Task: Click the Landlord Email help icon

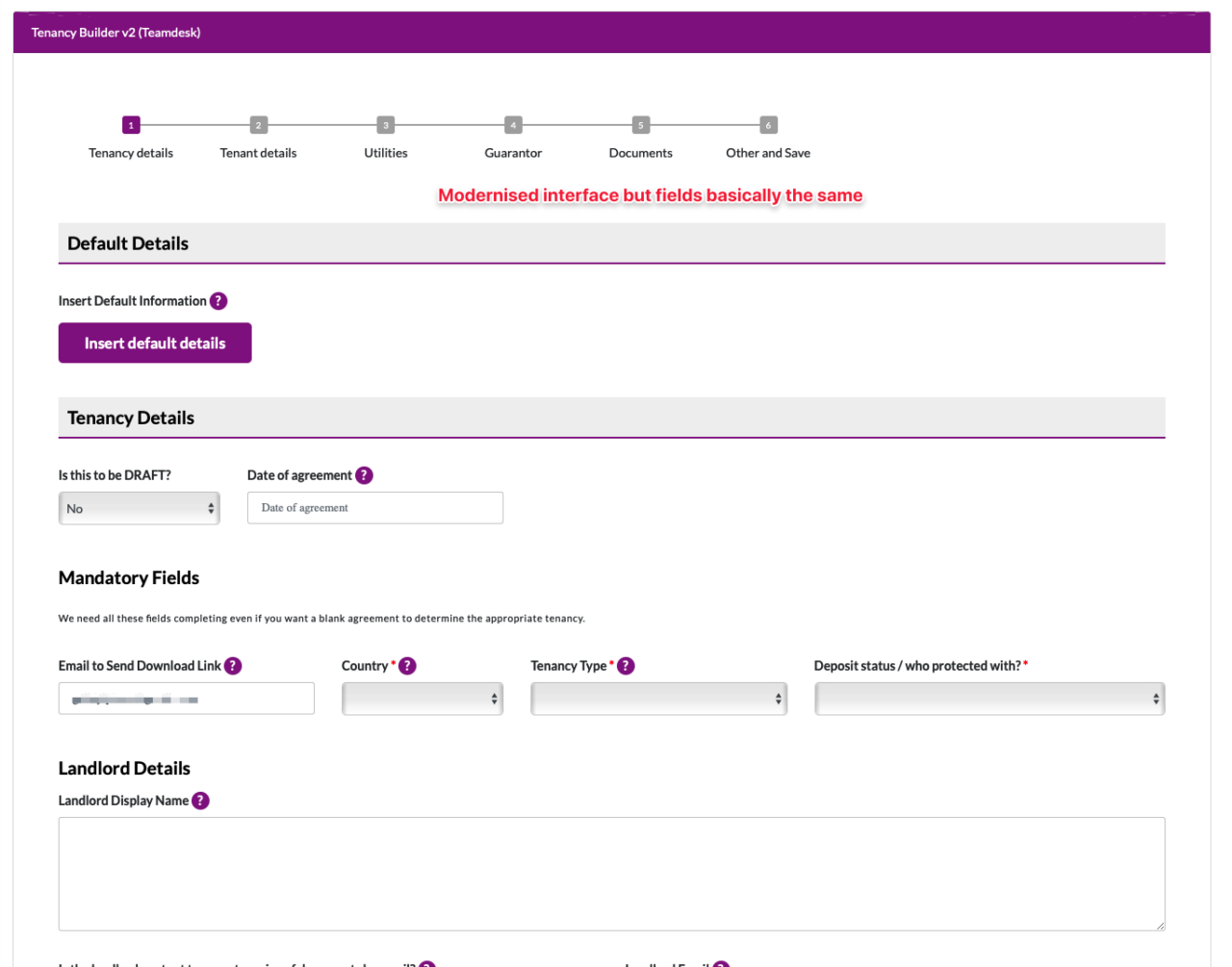Action: coord(723,964)
